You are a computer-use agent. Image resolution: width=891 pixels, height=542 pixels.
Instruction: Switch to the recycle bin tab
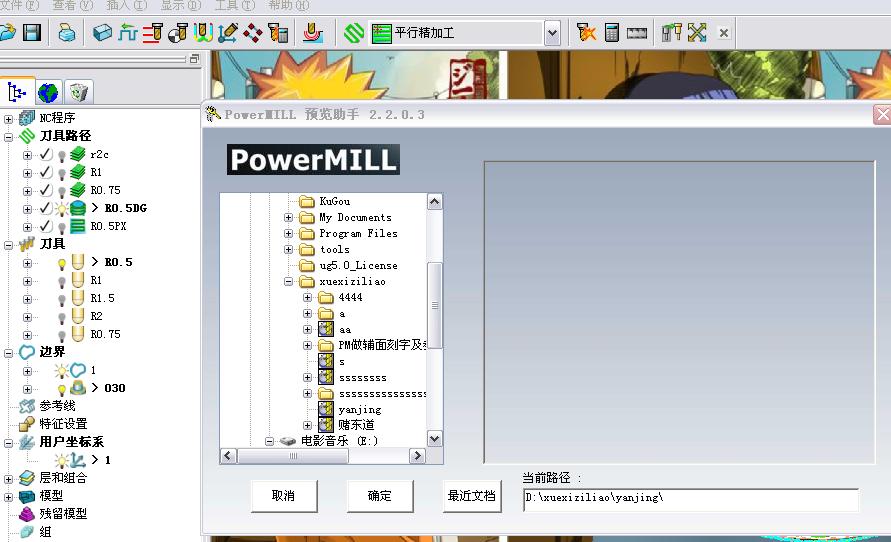(x=78, y=92)
